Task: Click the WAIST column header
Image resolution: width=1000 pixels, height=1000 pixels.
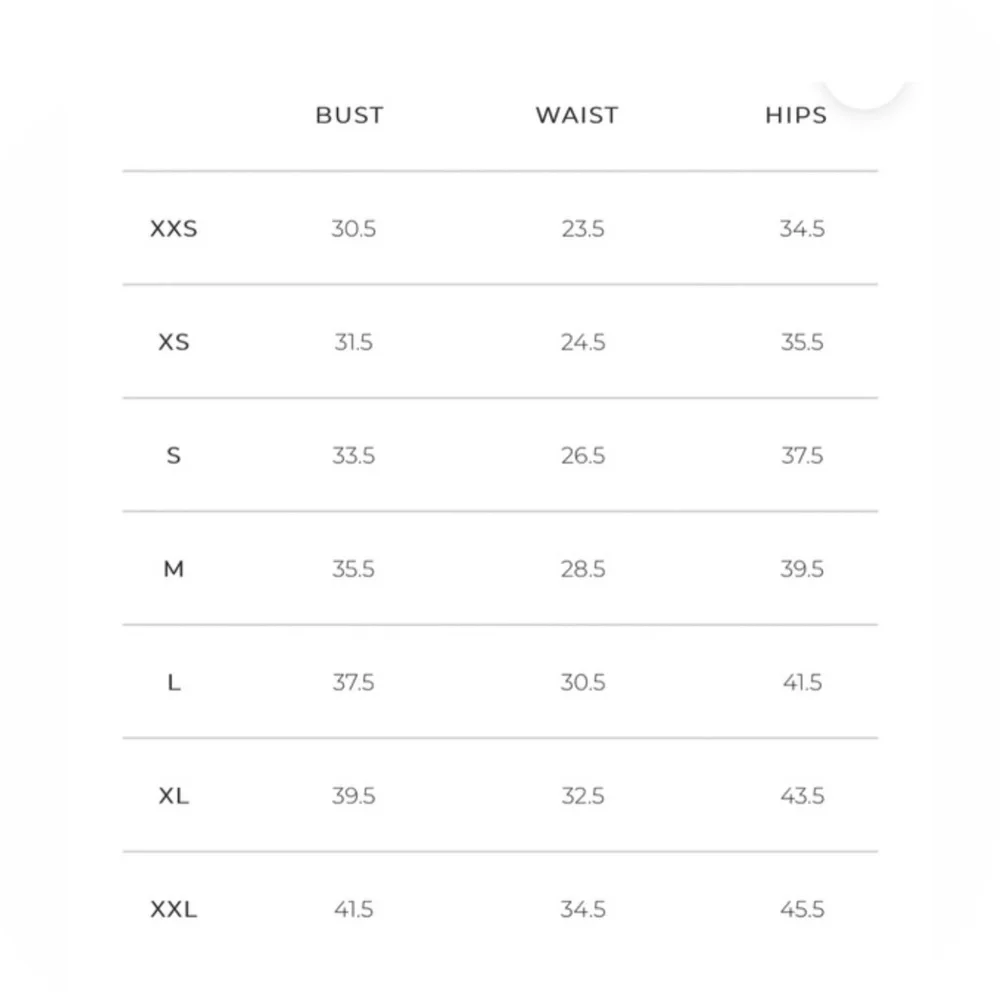Action: pos(577,115)
